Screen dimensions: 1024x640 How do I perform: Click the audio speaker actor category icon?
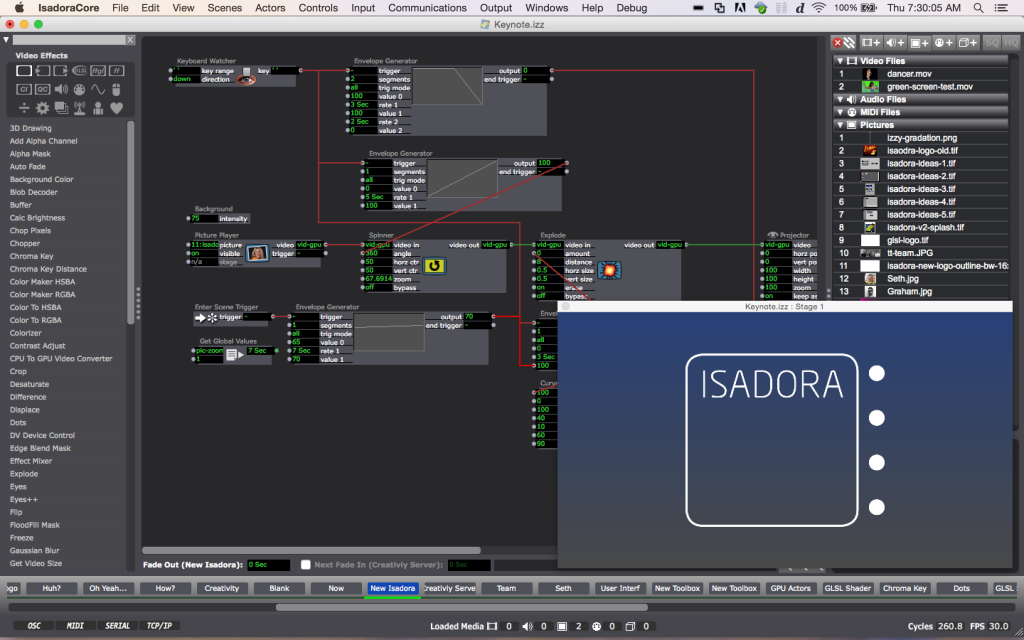[61, 89]
